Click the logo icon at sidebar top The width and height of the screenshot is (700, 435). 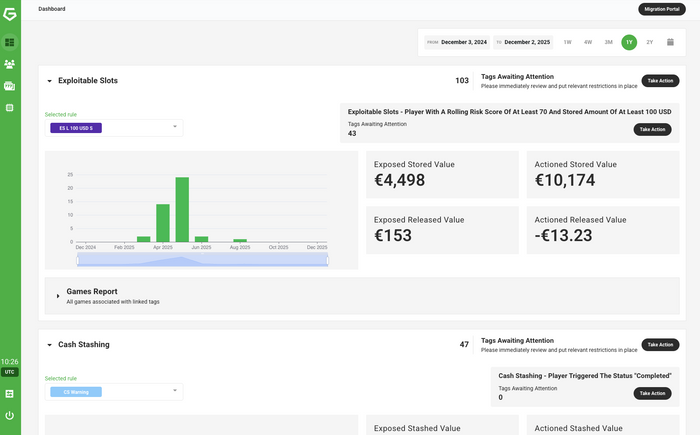[x=10, y=15]
